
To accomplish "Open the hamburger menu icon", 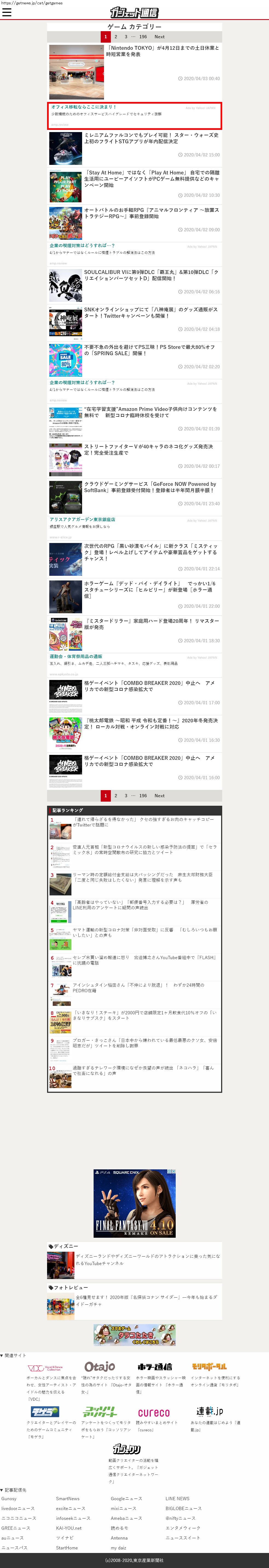I will click(x=7, y=12).
